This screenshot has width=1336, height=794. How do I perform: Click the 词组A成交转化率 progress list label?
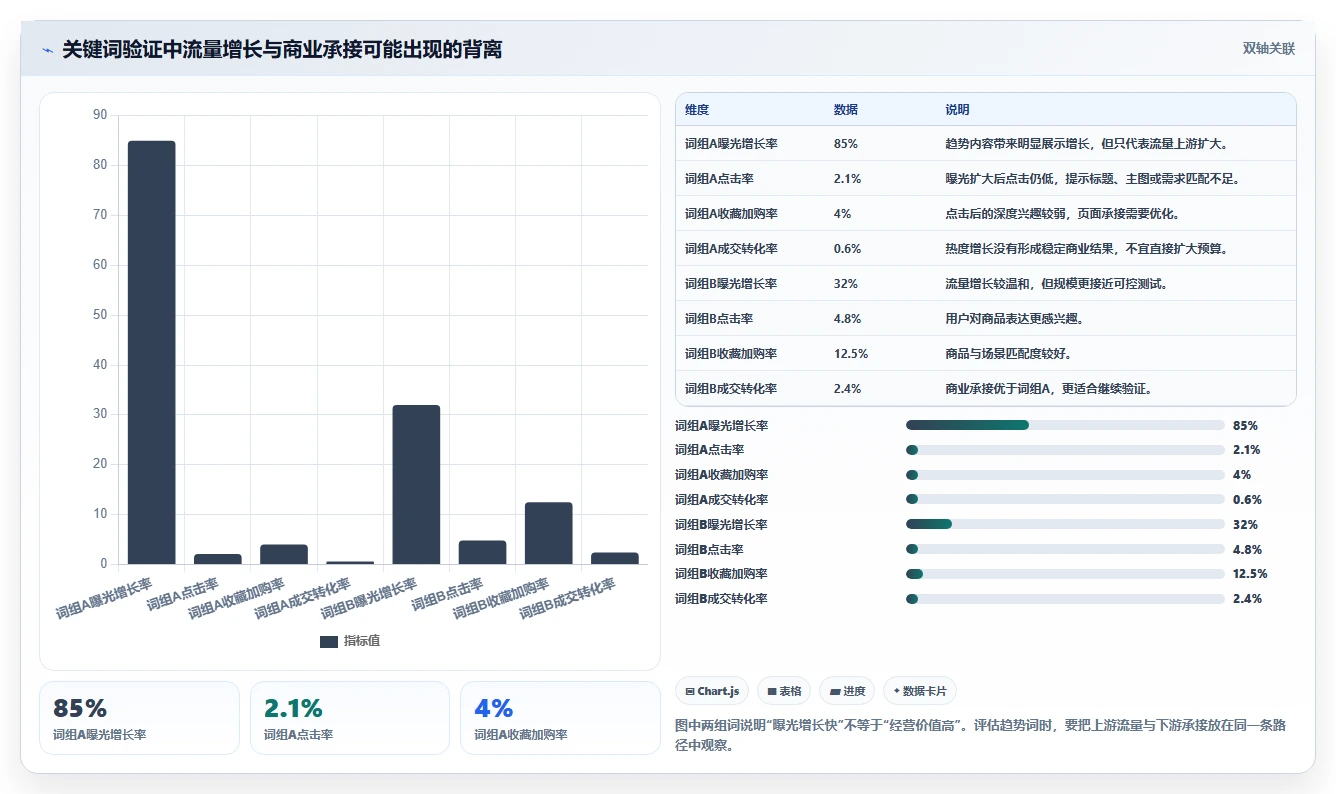coord(721,499)
